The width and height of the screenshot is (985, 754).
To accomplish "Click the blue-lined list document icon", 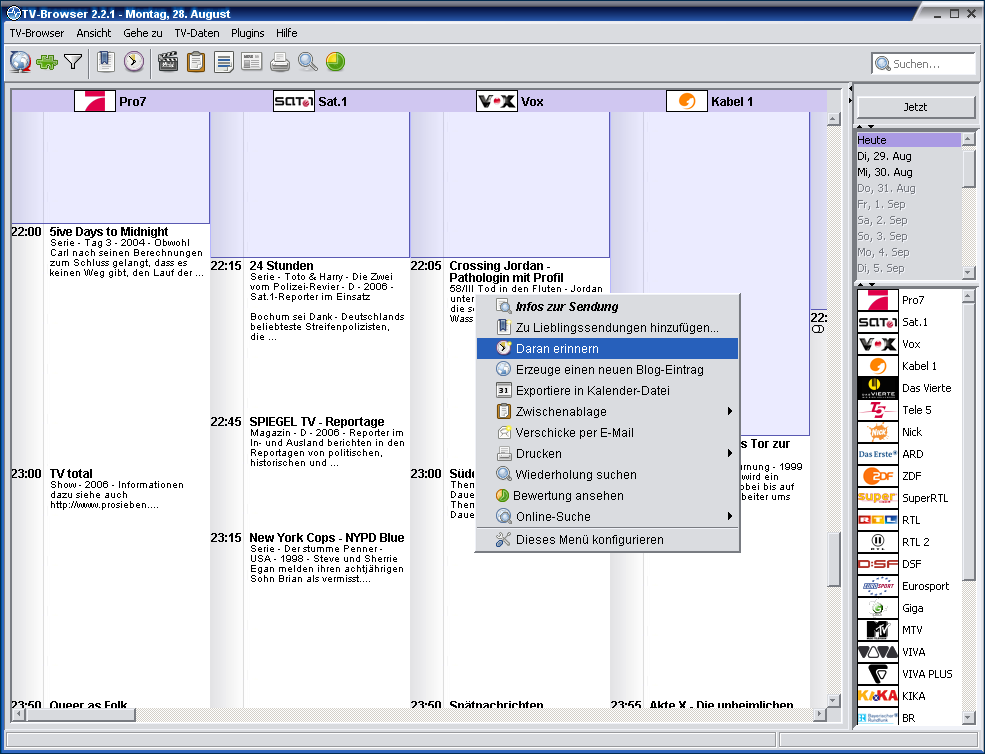I will [224, 62].
